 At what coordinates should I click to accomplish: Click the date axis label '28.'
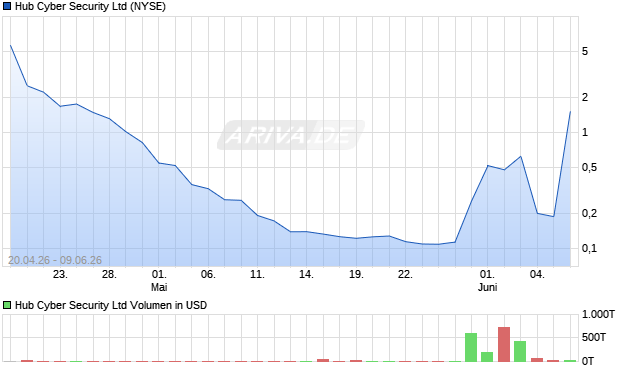[x=109, y=274]
